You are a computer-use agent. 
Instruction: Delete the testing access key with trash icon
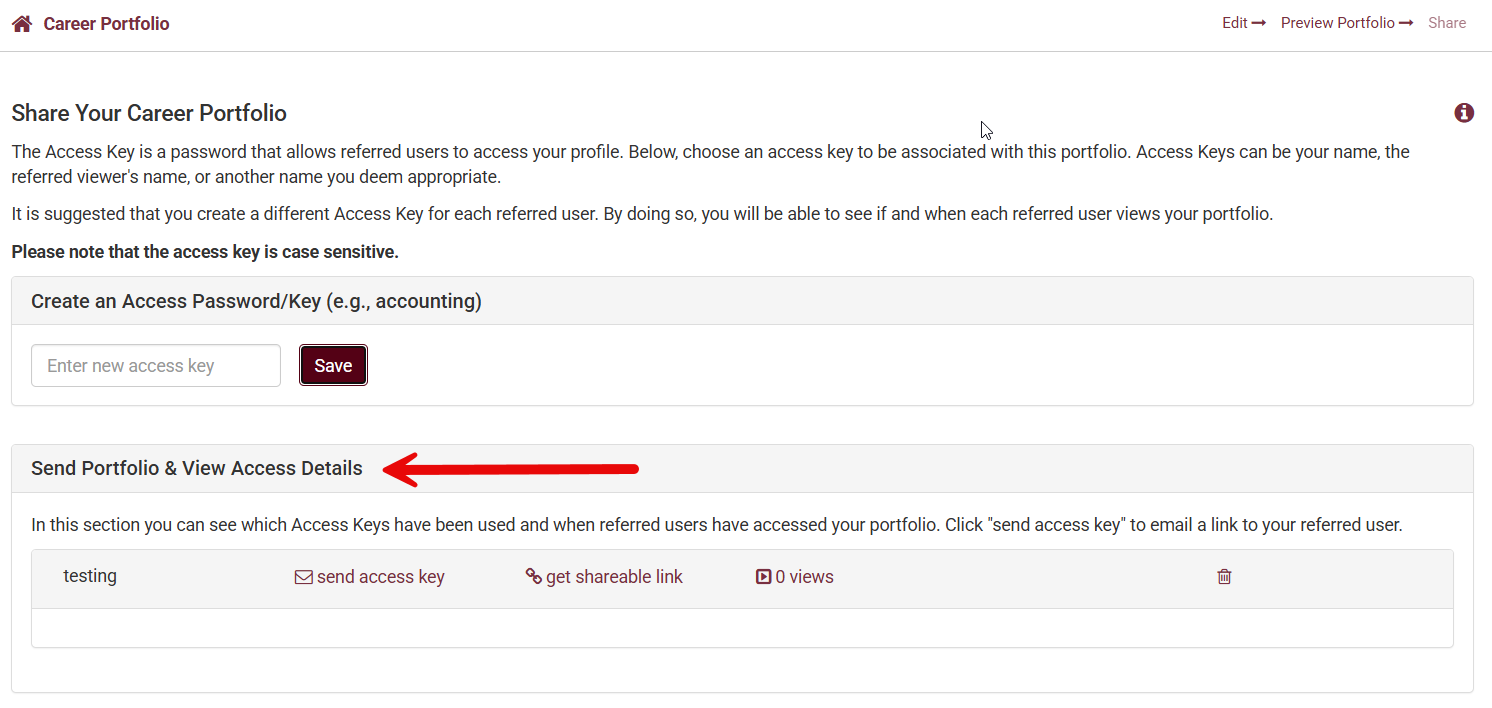(x=1224, y=577)
